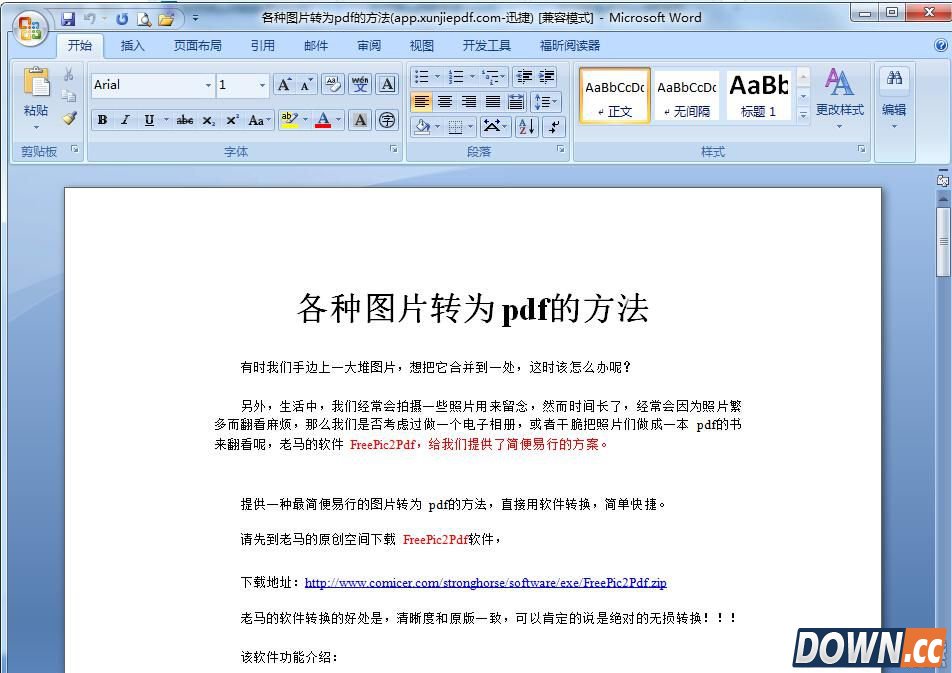Open the 审阅 (Review) ribbon tab
Screen dimensions: 952x673
coord(368,45)
